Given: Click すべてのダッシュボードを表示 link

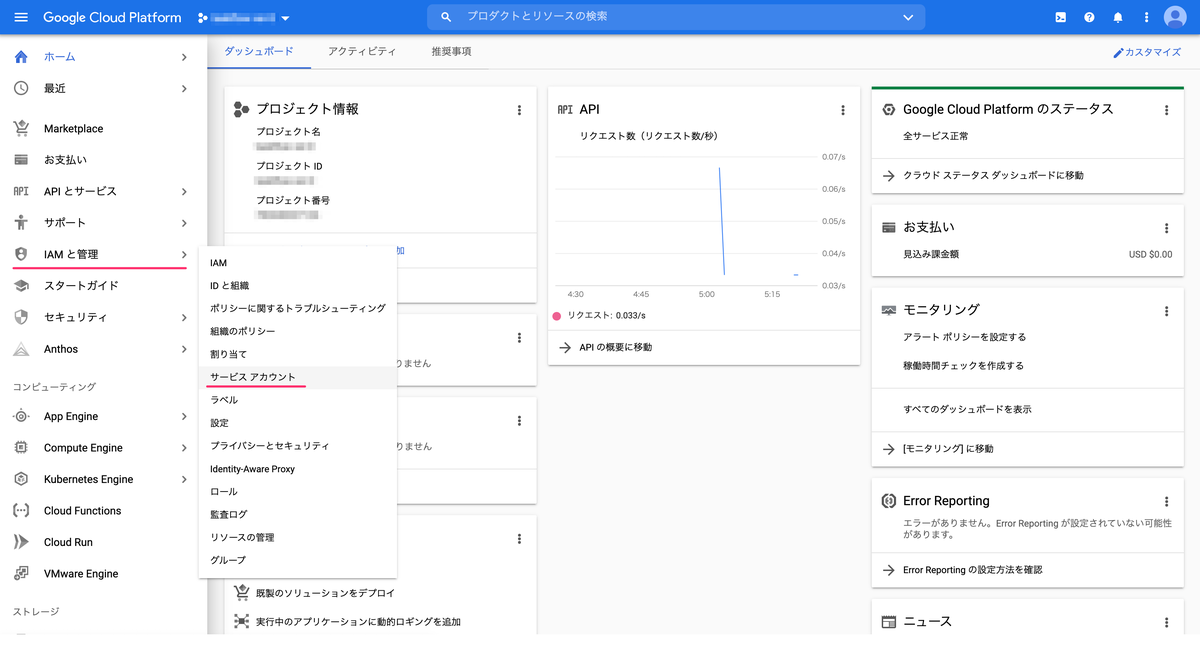Looking at the screenshot, I should 967,409.
